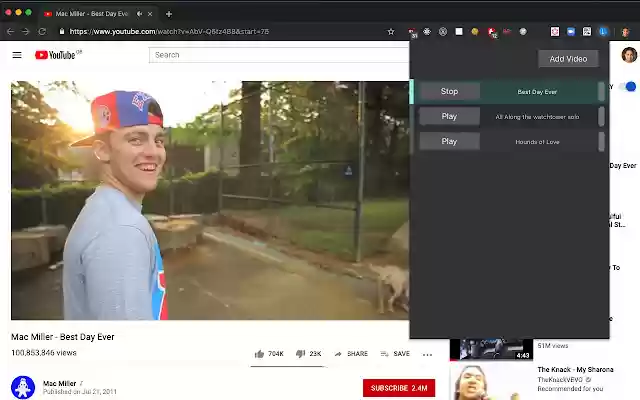Viewport: 640px width, 400px height.
Task: Go forward in browser history
Action: 26,31
